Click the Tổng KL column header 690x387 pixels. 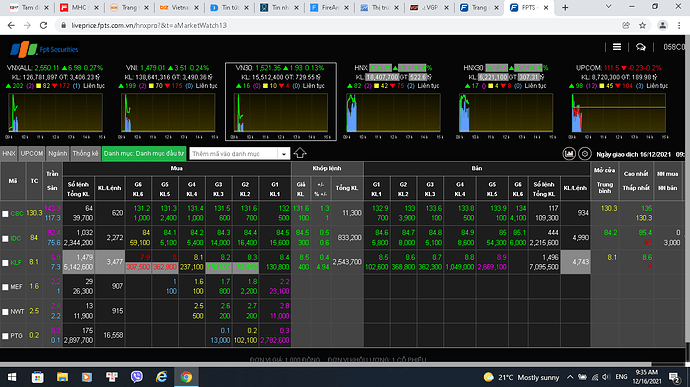click(347, 188)
